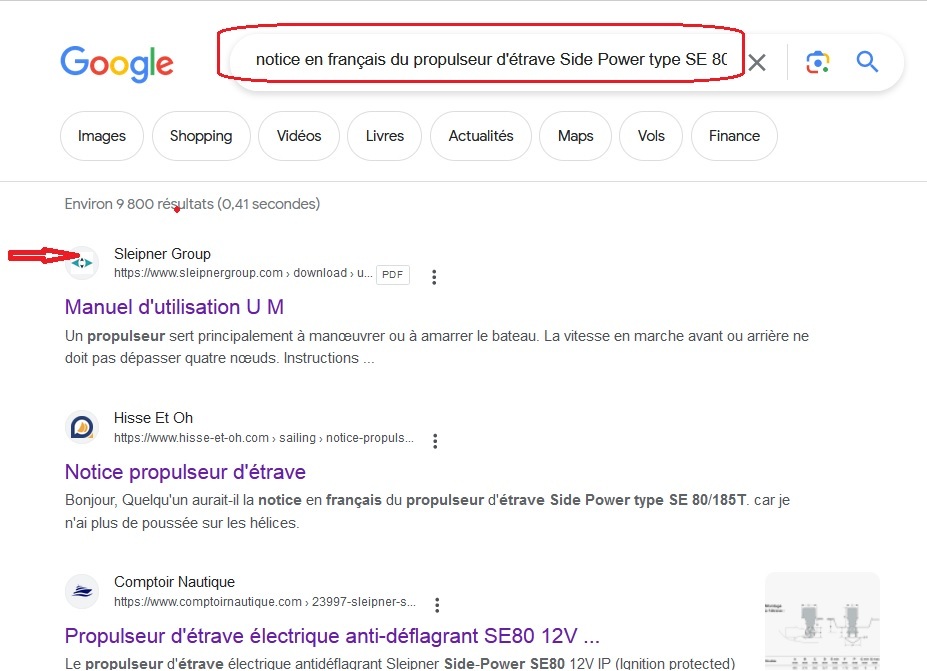927x671 pixels.
Task: Open the Comptoir Nautique result thumbnail image
Action: click(822, 621)
